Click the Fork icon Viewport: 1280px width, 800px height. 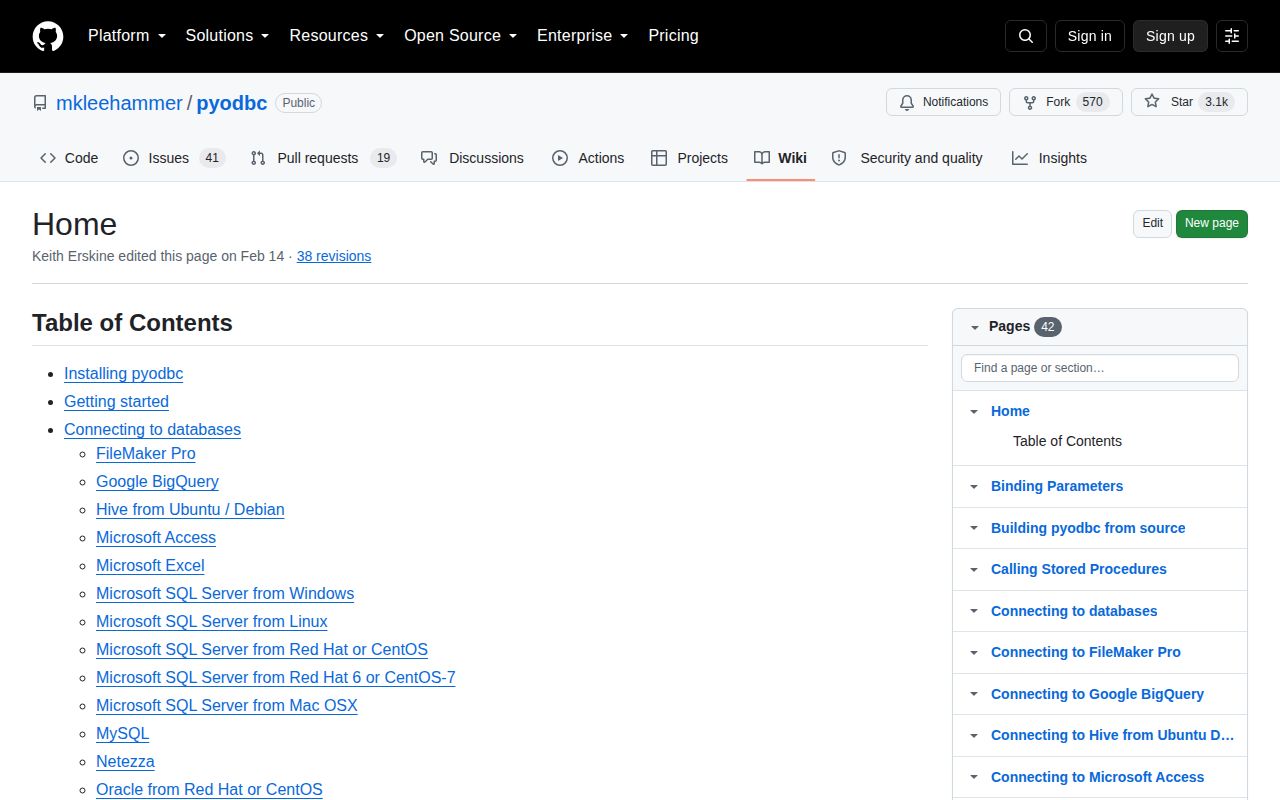(1030, 102)
